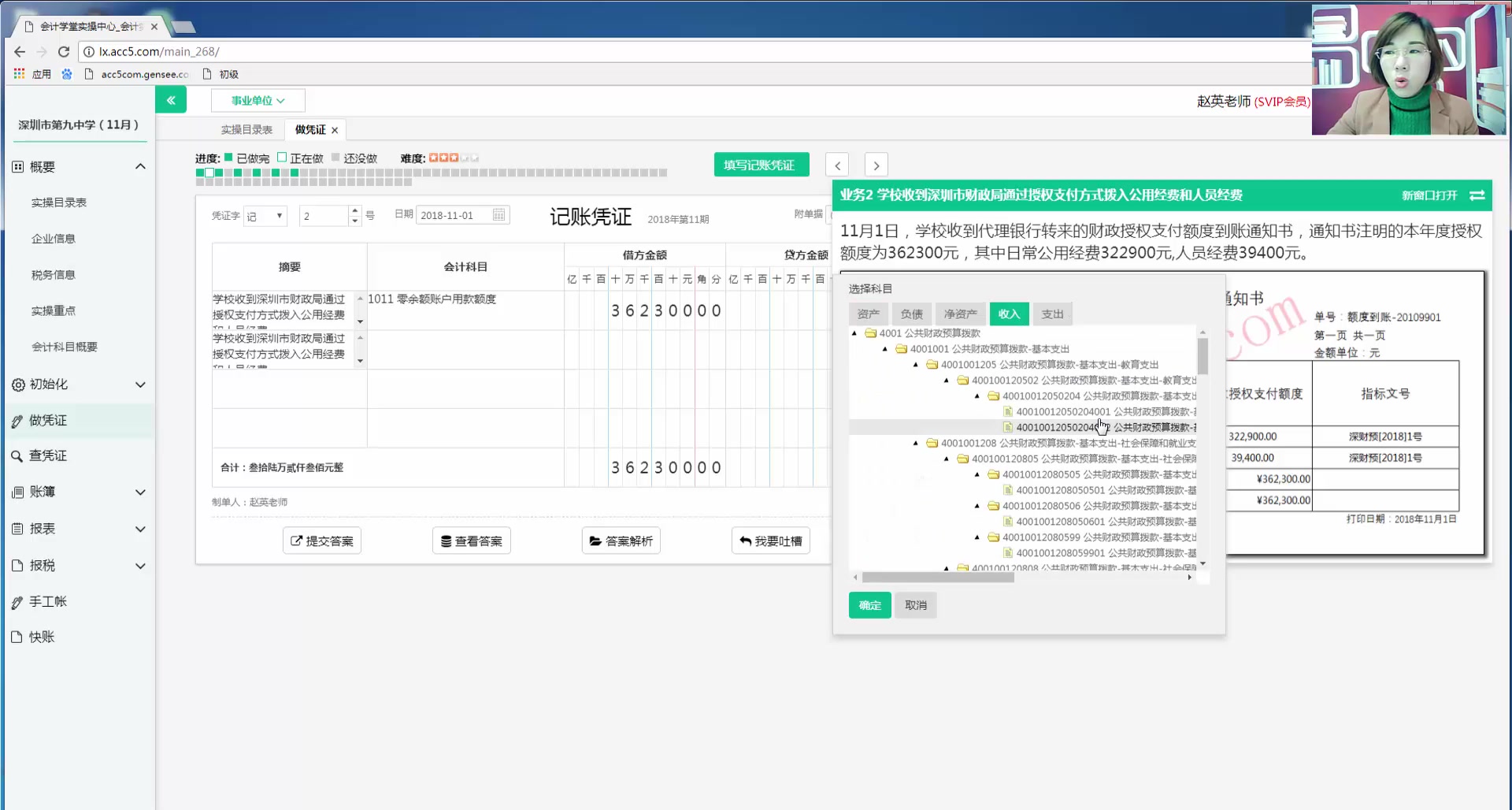
Task: Open 税务信息 in the sidebar
Action: [x=54, y=275]
